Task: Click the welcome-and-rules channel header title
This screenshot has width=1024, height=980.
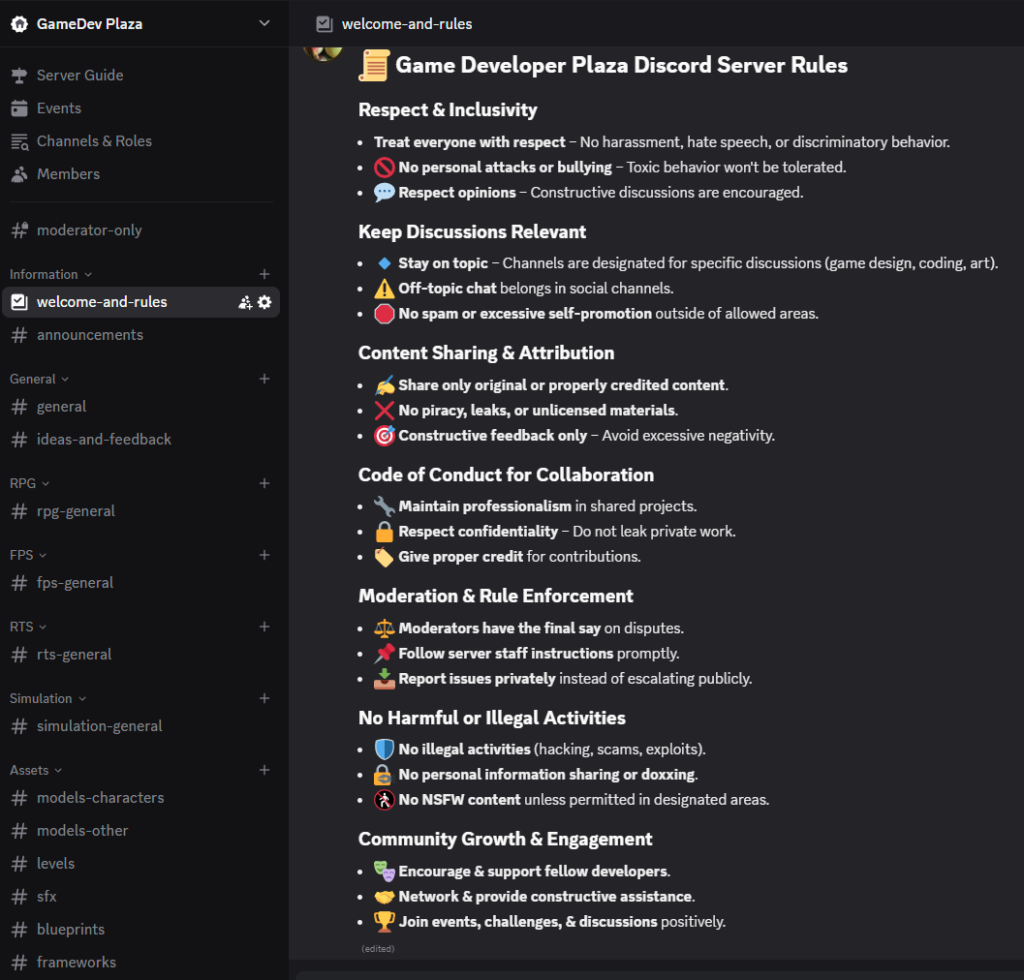Action: click(407, 24)
